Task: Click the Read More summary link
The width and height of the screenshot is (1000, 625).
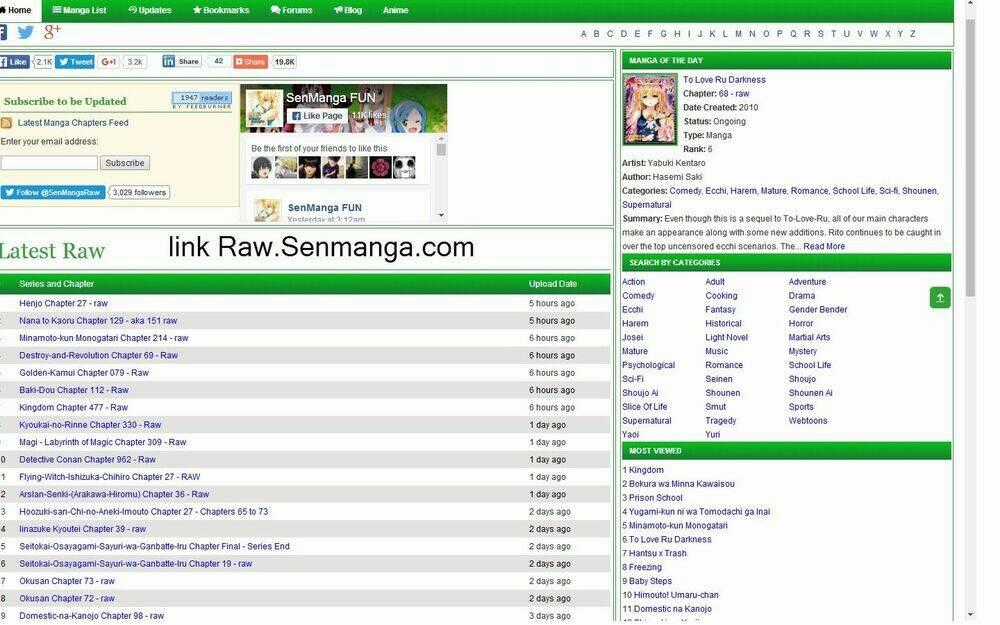Action: [x=824, y=246]
